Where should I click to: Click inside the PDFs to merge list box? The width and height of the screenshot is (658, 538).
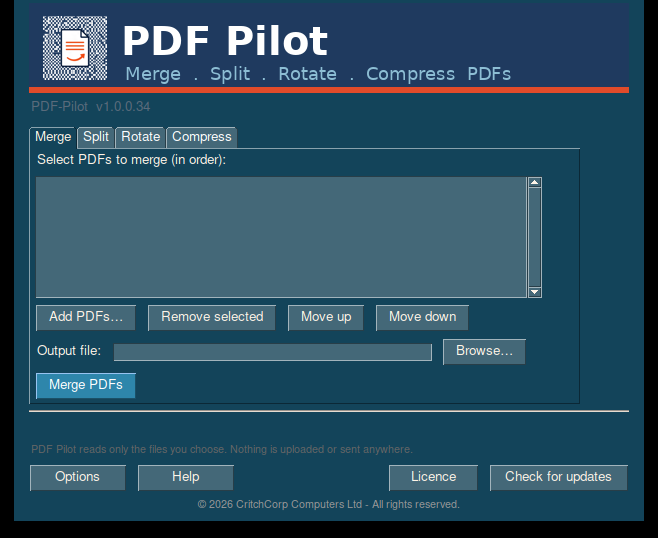click(281, 237)
